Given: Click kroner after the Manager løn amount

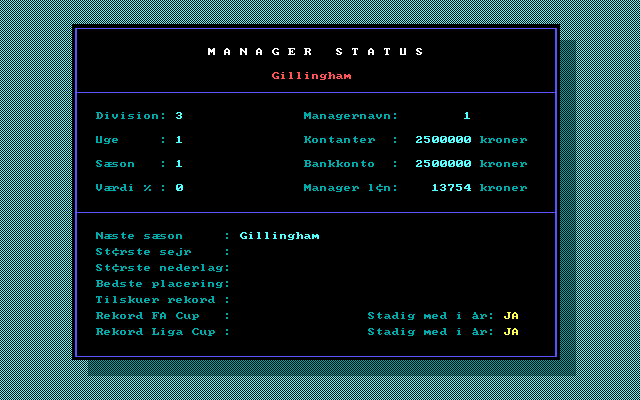Looking at the screenshot, I should pos(503,188).
